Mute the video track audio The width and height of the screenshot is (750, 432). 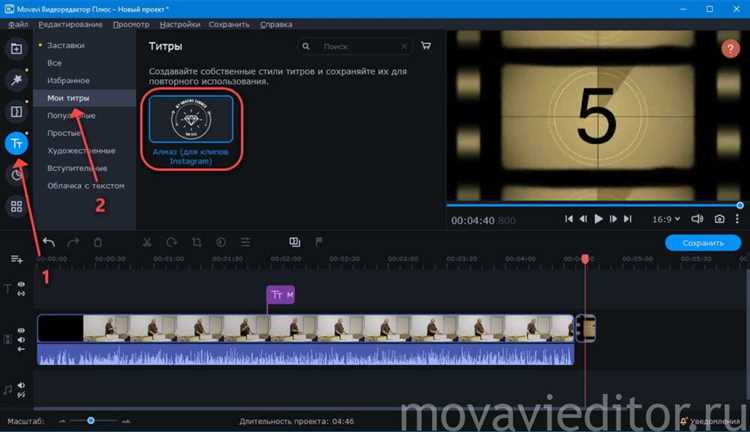pyautogui.click(x=21, y=339)
